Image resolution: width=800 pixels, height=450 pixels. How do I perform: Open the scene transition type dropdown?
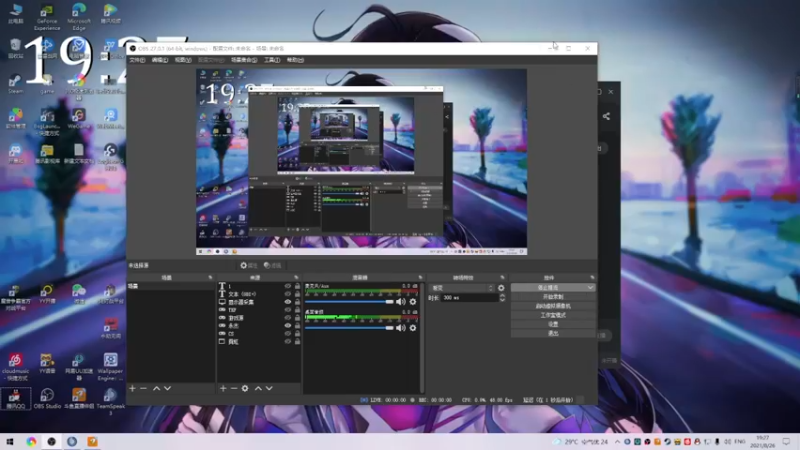(460, 287)
